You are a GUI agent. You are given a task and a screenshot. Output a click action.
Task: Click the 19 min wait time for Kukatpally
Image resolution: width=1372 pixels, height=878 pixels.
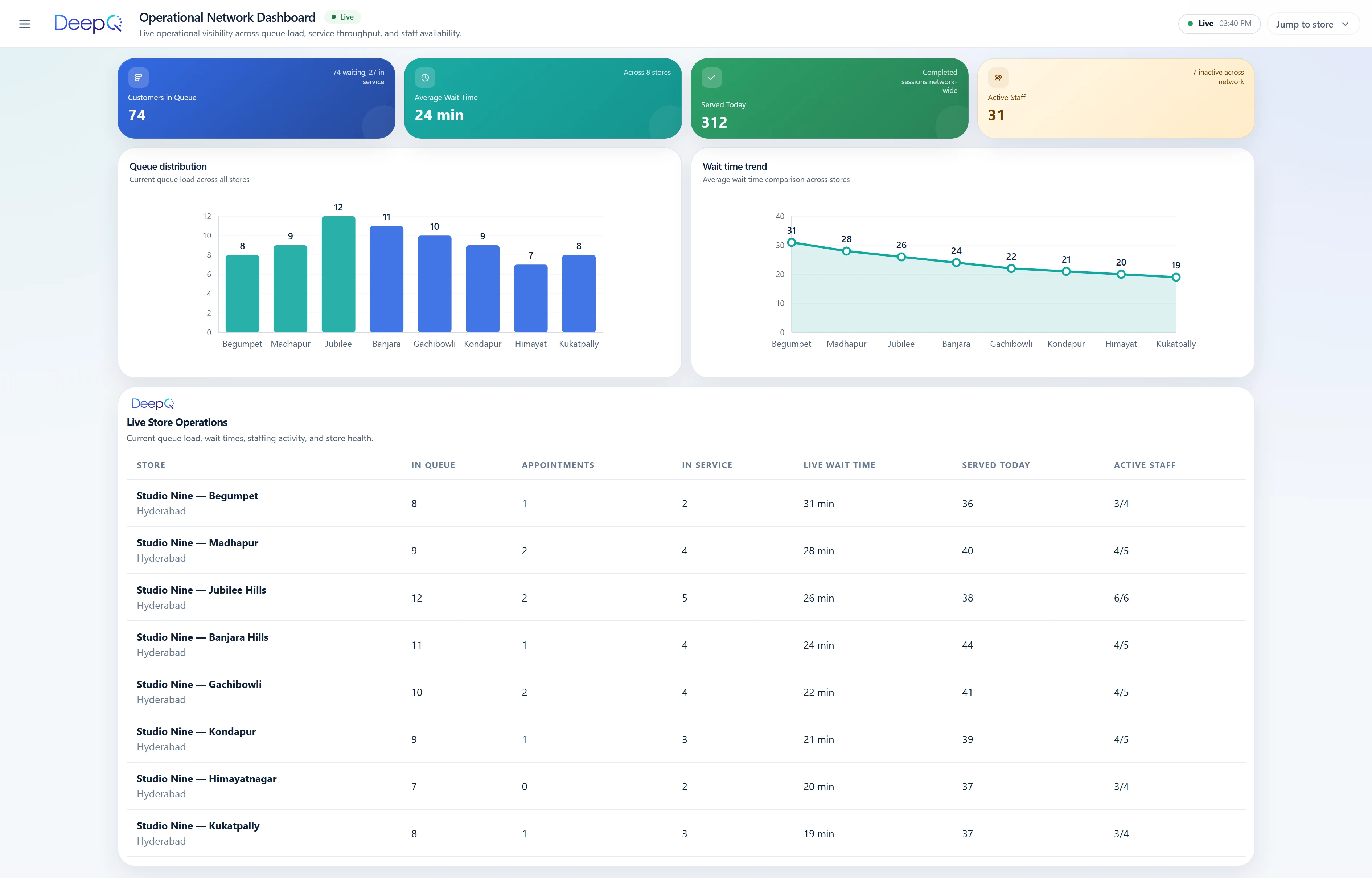point(818,833)
